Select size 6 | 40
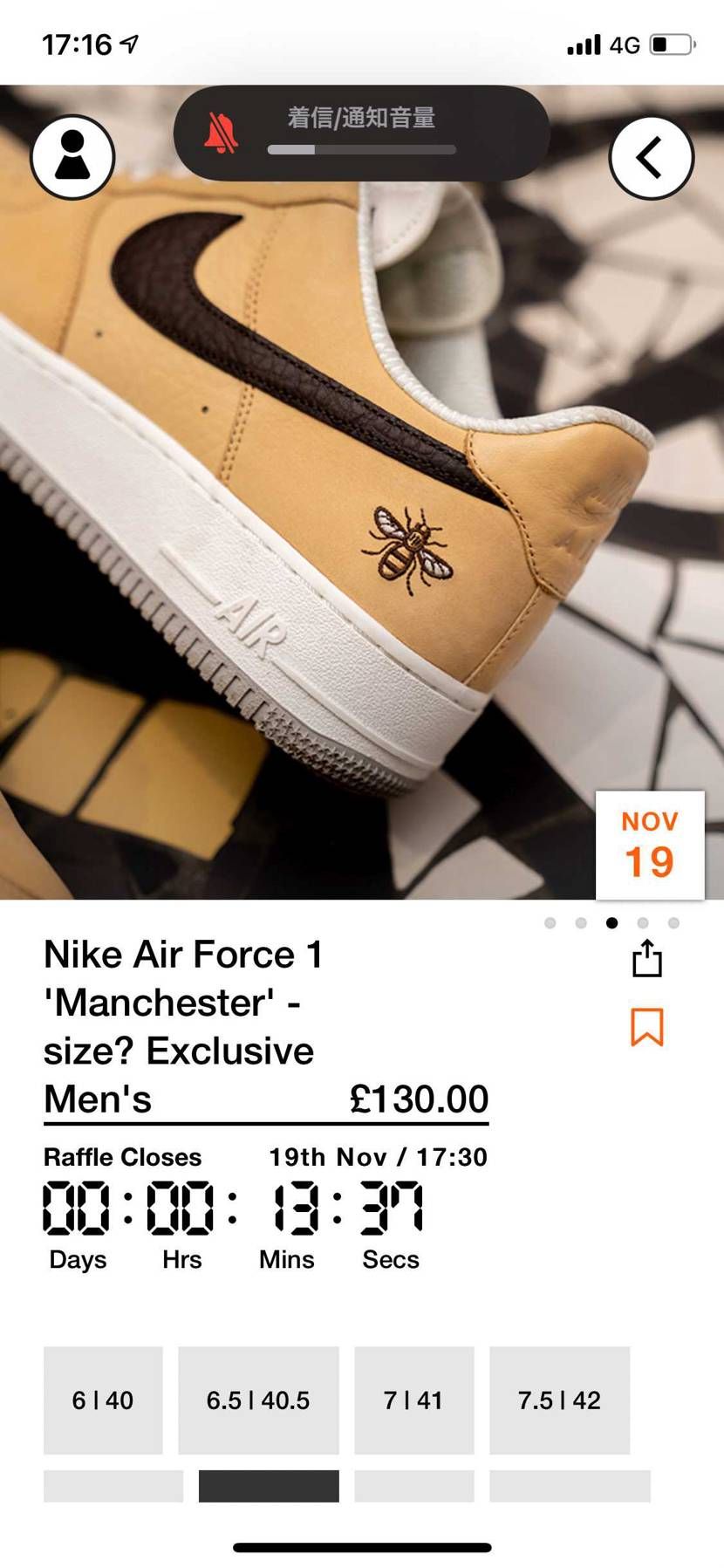This screenshot has width=724, height=1568. 103,1400
